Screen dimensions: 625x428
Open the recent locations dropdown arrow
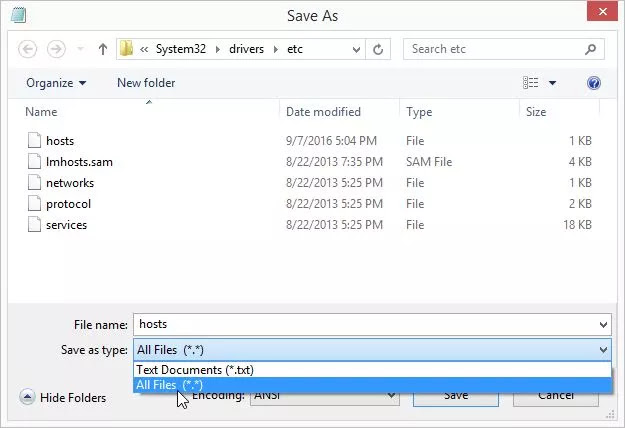(80, 49)
